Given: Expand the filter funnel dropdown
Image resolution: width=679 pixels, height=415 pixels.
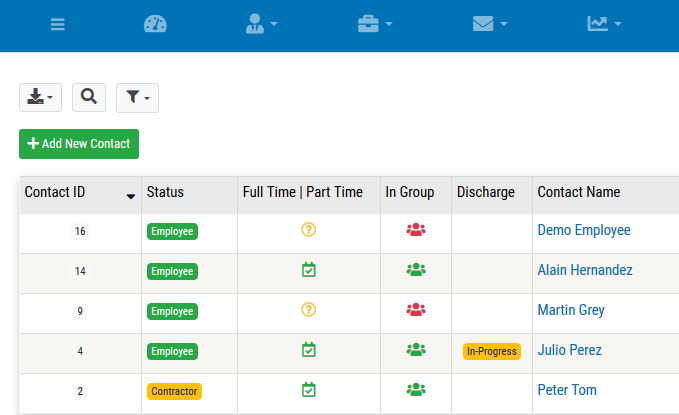Looking at the screenshot, I should tap(137, 97).
